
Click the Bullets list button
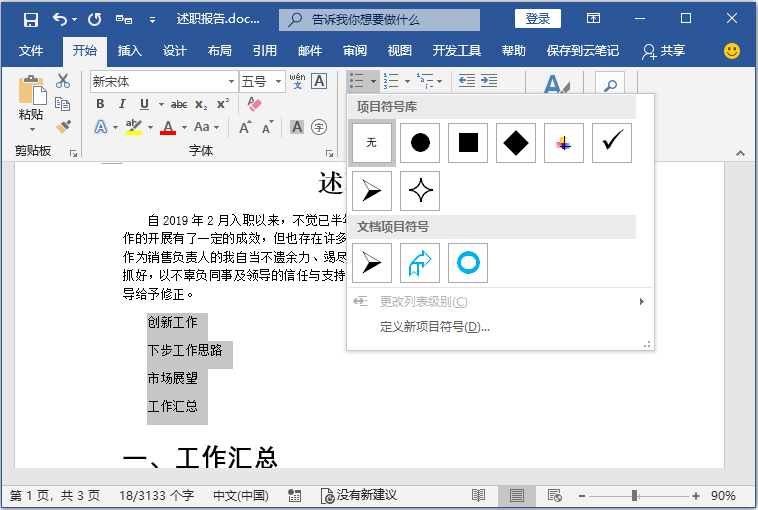click(x=357, y=81)
